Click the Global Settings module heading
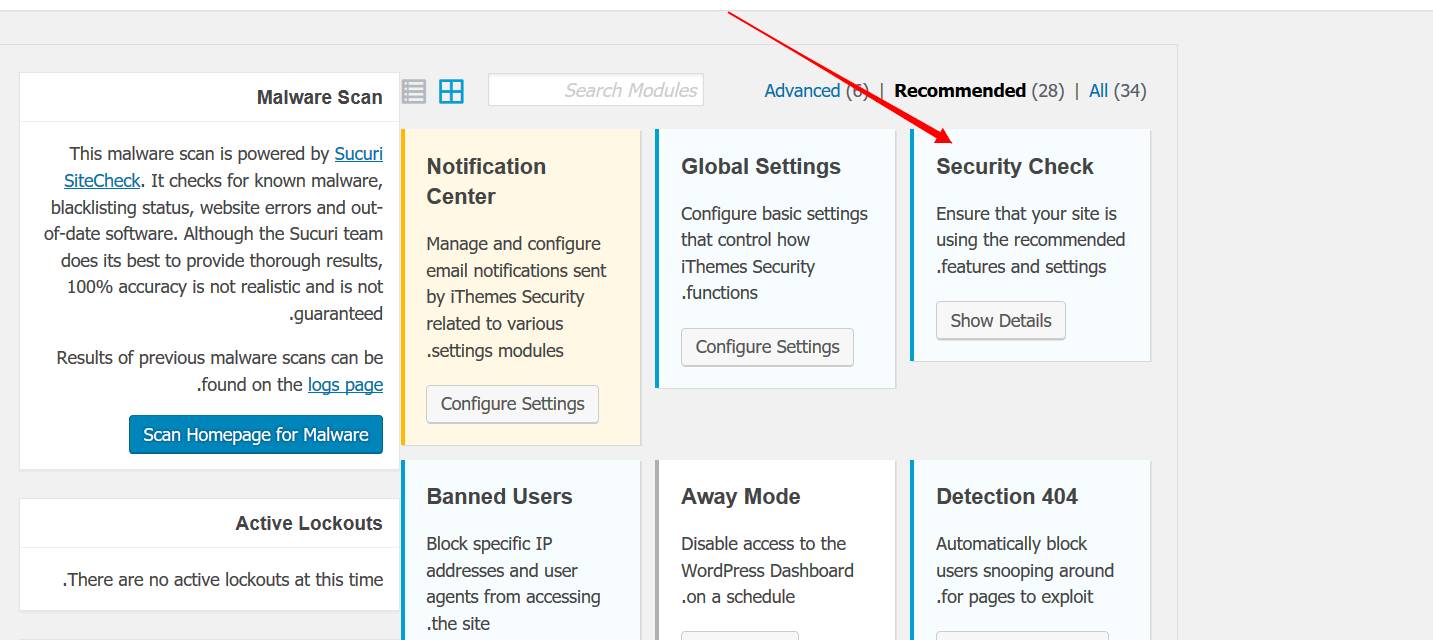 coord(761,167)
